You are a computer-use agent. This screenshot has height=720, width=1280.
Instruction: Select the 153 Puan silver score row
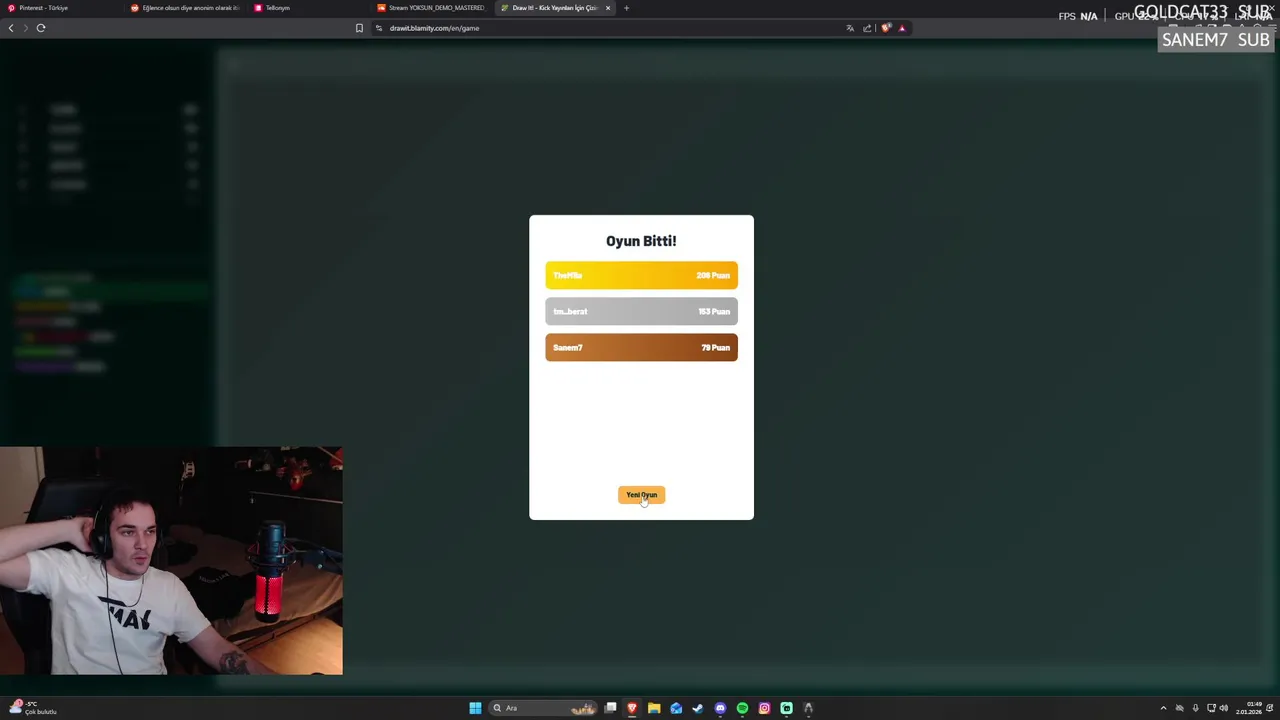pyautogui.click(x=641, y=311)
